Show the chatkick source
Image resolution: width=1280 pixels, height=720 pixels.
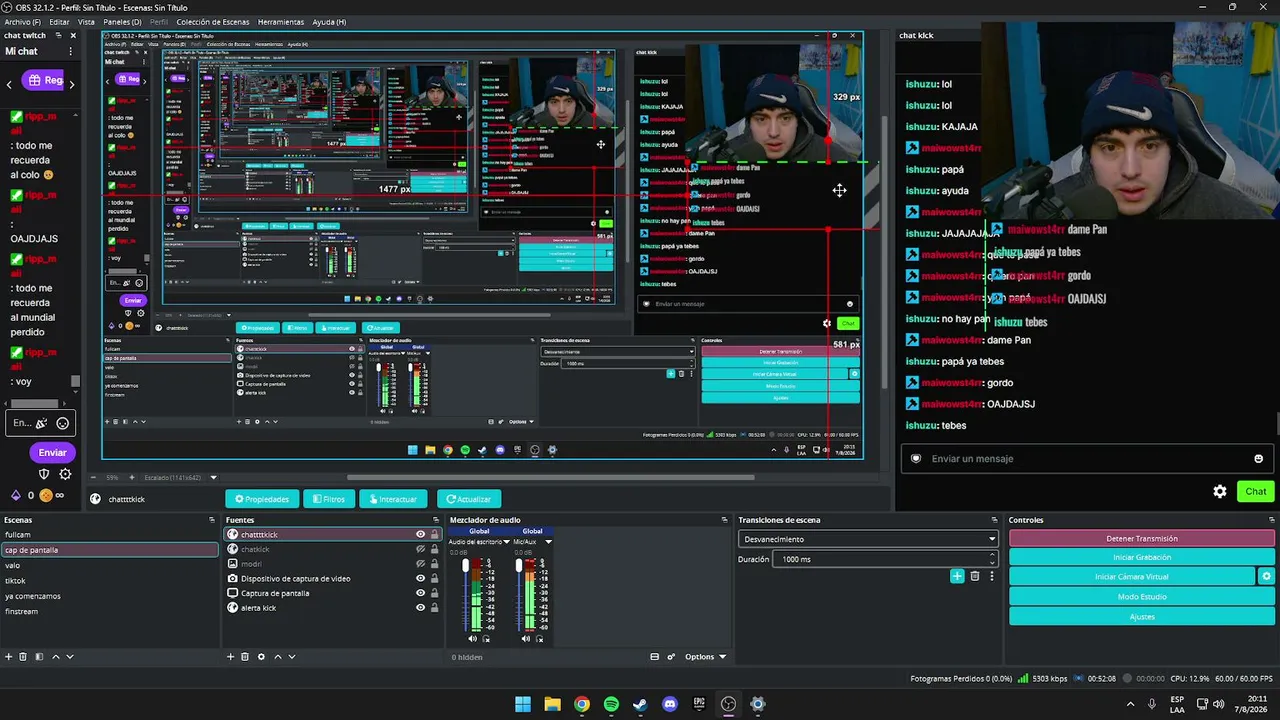tap(421, 549)
